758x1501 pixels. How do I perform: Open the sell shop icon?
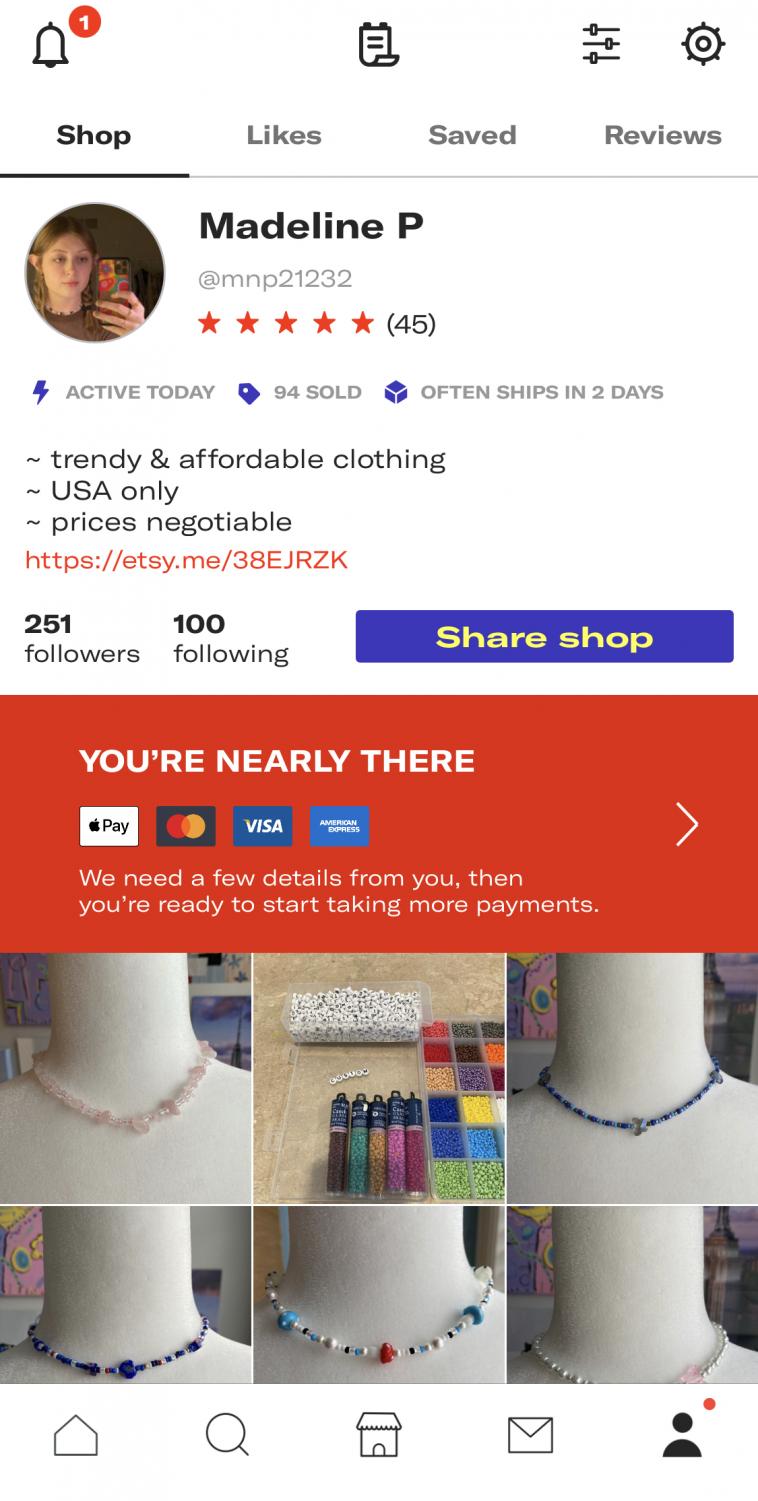[x=379, y=1435]
